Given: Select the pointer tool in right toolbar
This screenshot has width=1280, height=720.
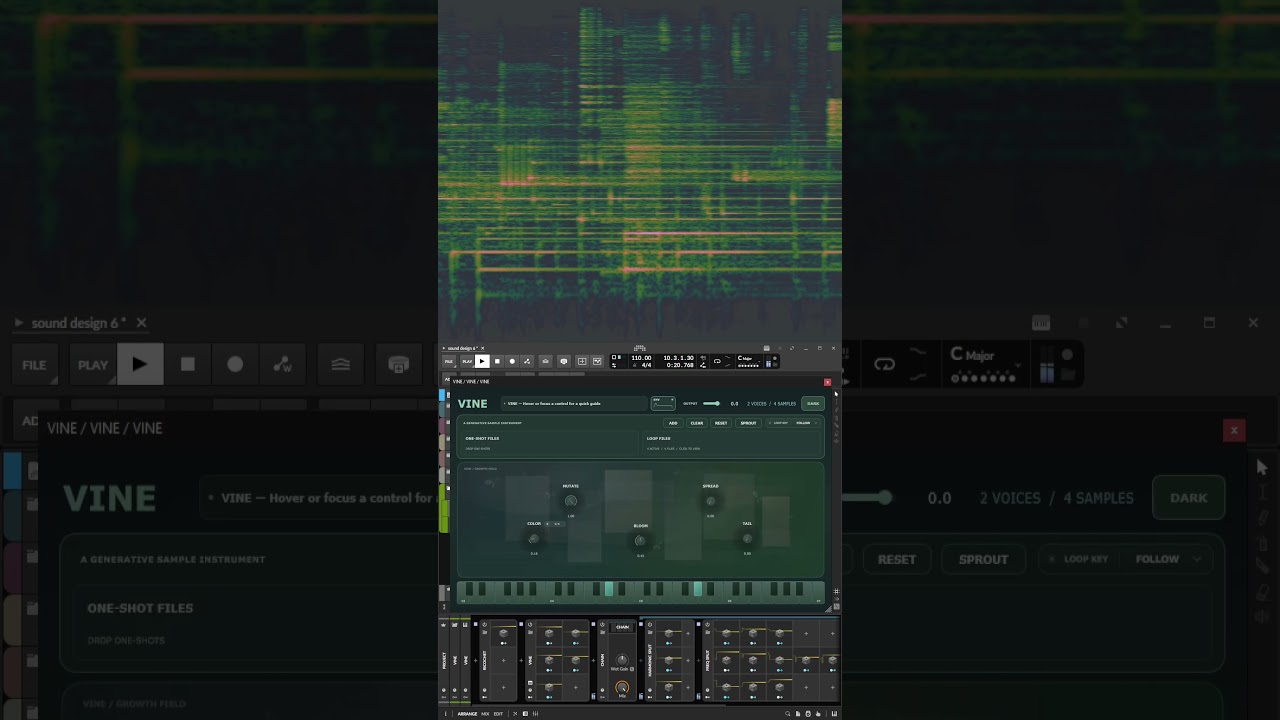Looking at the screenshot, I should [836, 394].
